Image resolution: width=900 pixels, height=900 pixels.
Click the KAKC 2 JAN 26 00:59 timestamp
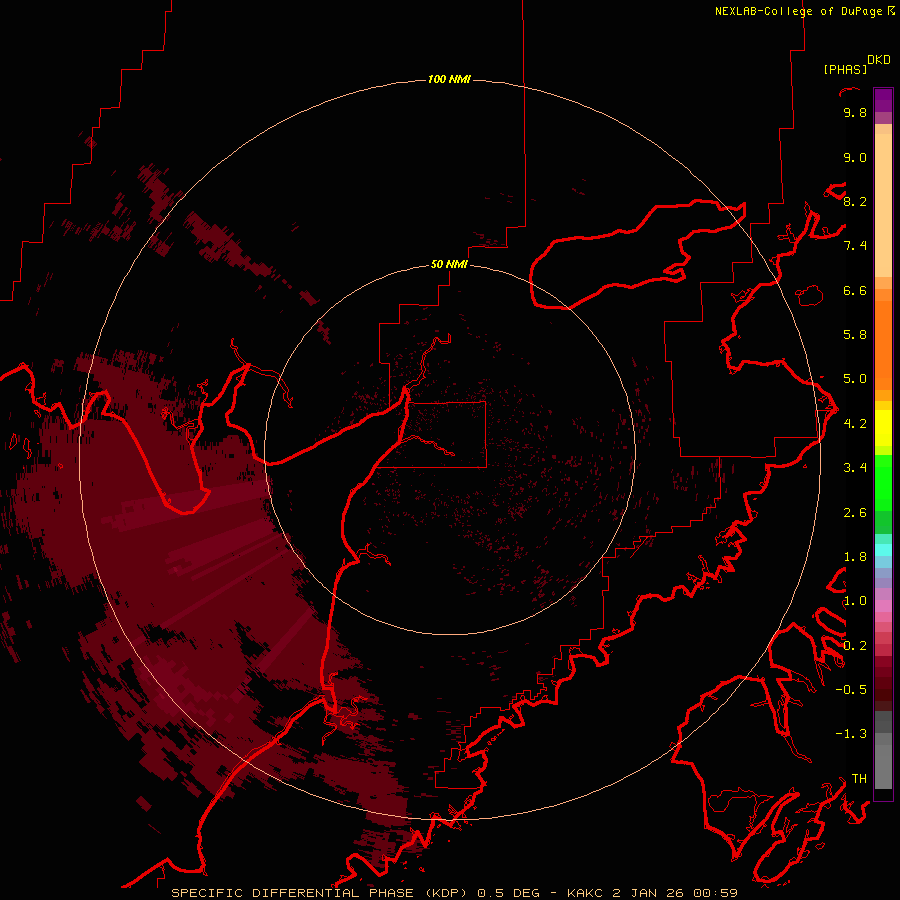pos(652,893)
